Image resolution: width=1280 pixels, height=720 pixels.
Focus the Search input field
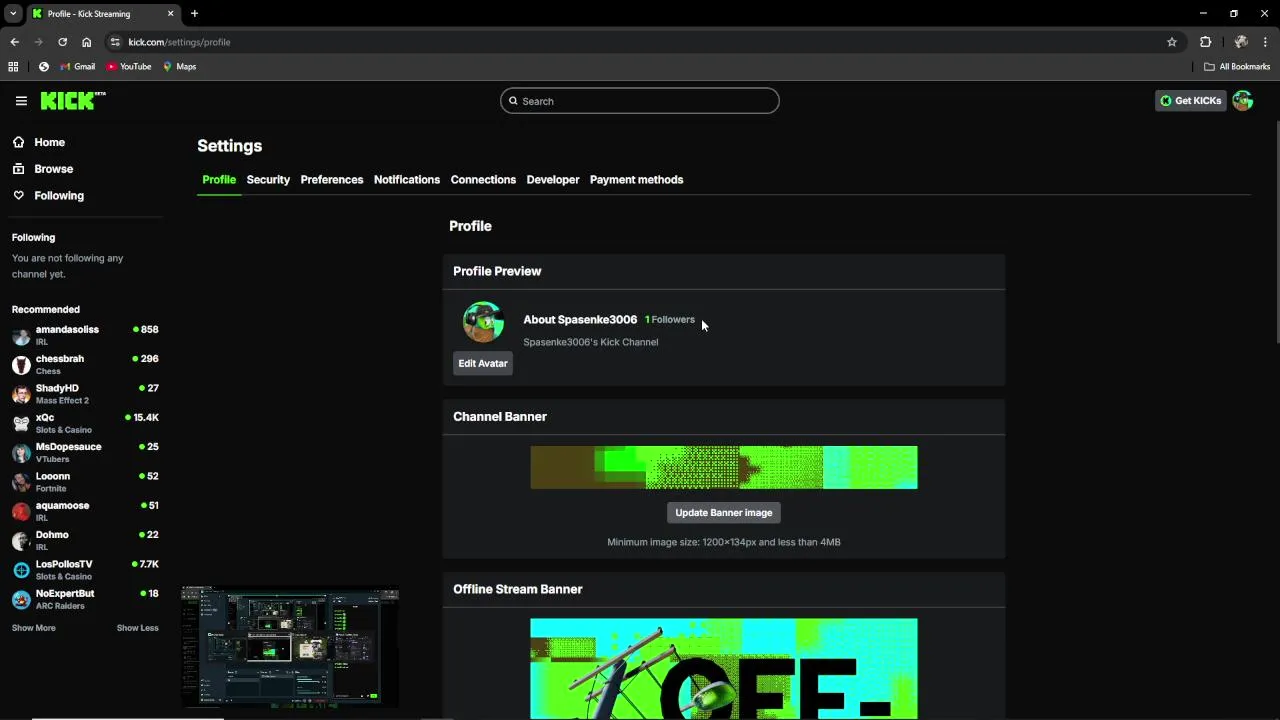(x=640, y=101)
